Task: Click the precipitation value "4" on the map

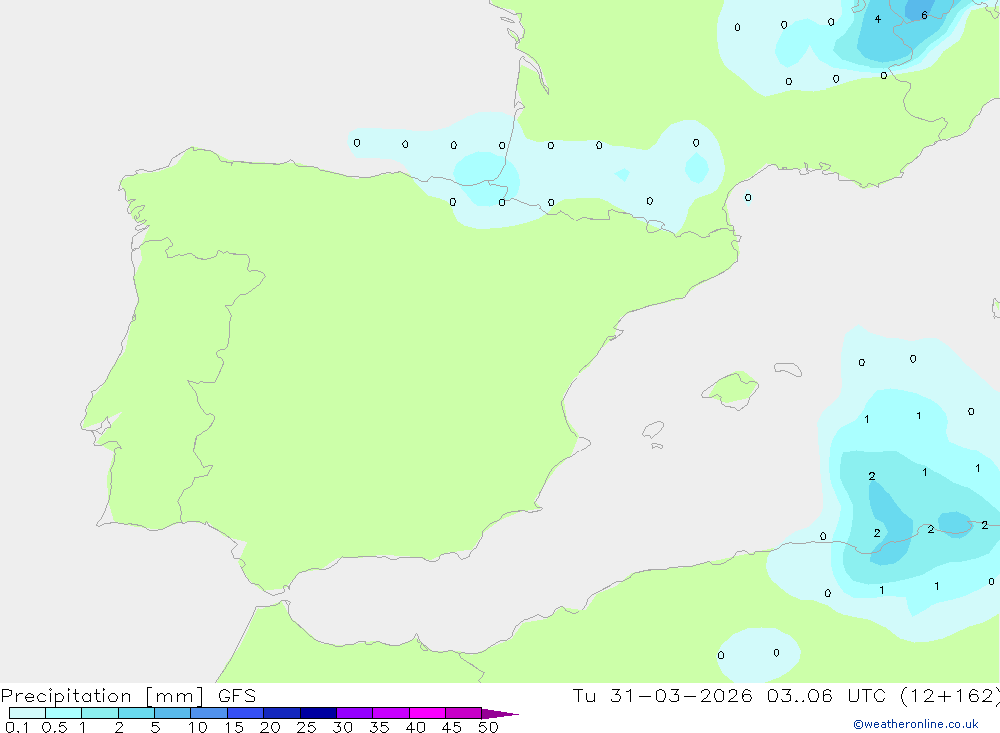Action: (x=878, y=19)
